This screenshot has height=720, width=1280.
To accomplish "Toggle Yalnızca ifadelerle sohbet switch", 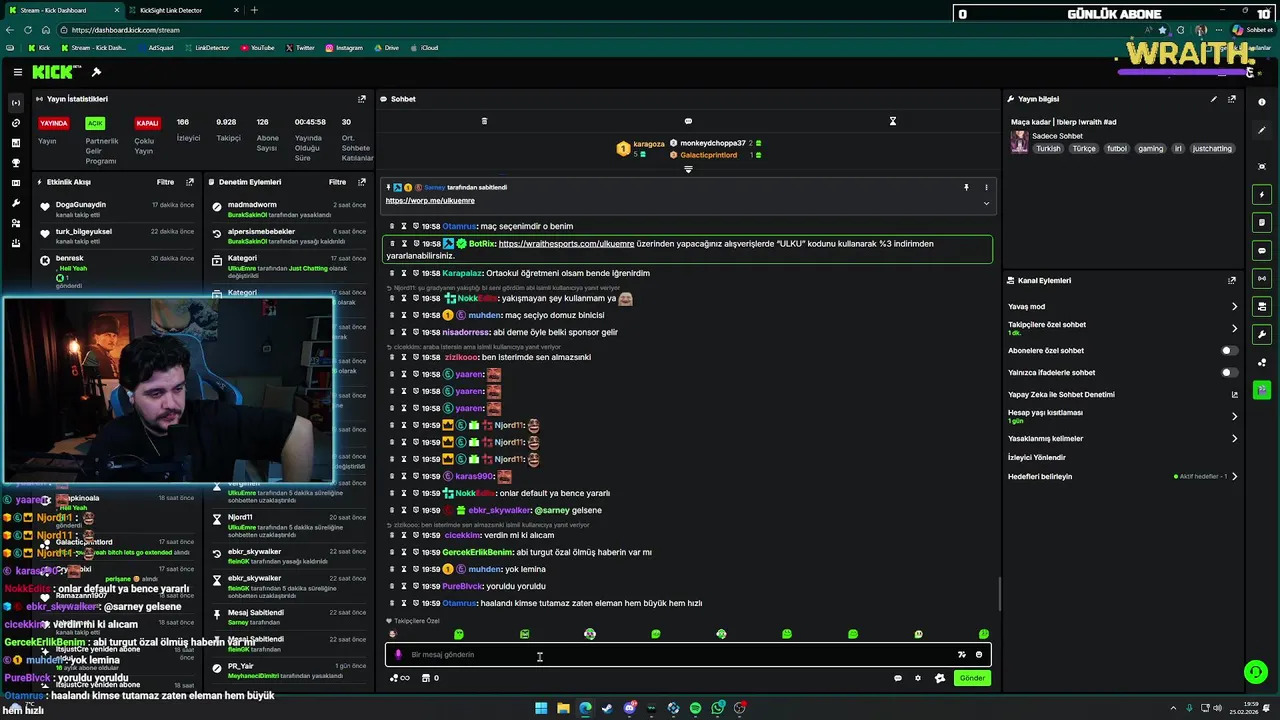I will click(x=1229, y=373).
